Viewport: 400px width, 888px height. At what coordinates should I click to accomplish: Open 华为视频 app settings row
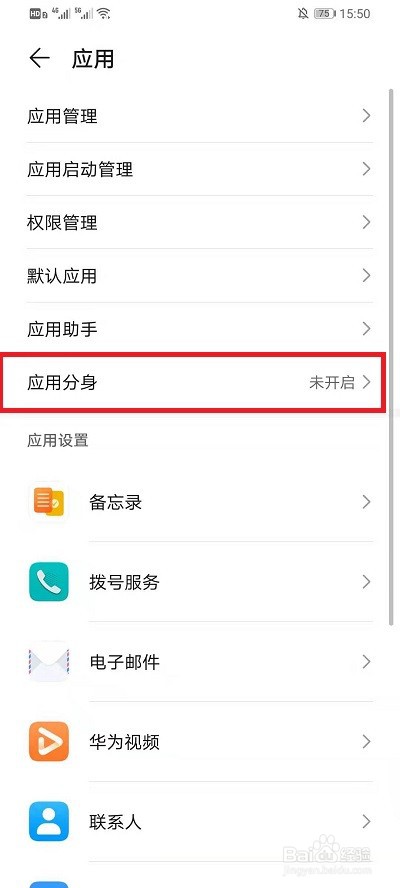click(199, 741)
